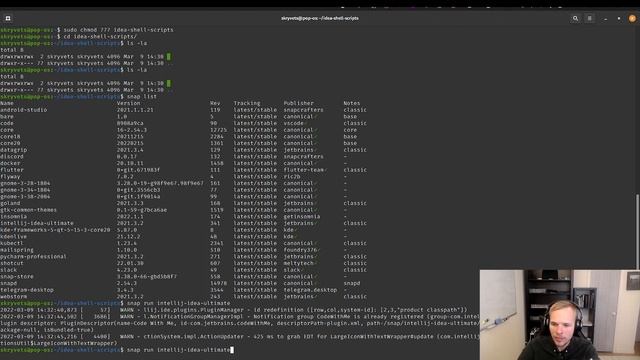Click the 'flutter-team' publisher entry
Image resolution: width=640 pixels, height=360 pixels.
[x=304, y=170]
